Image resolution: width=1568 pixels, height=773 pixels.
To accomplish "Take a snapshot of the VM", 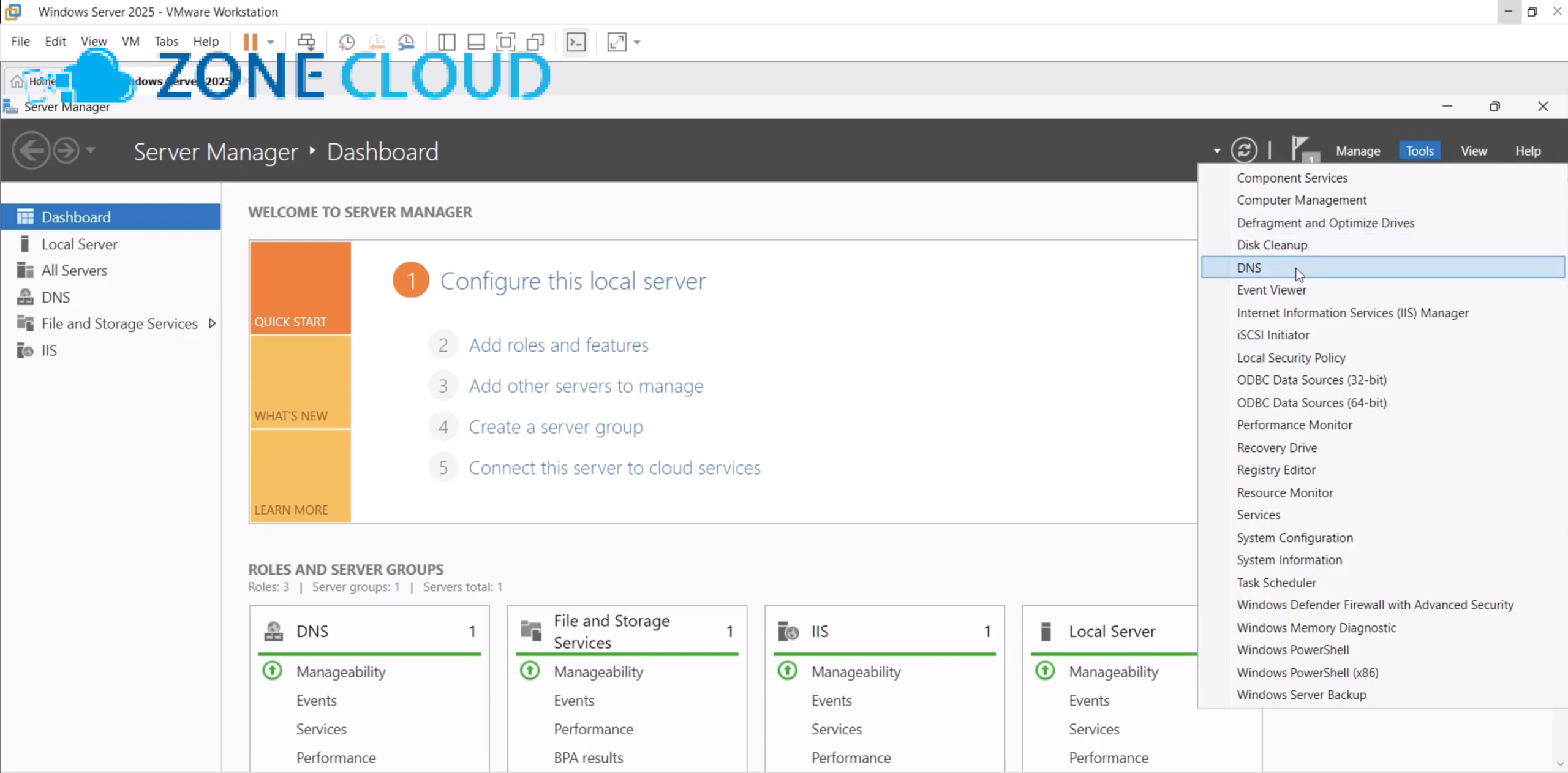I will click(x=347, y=42).
